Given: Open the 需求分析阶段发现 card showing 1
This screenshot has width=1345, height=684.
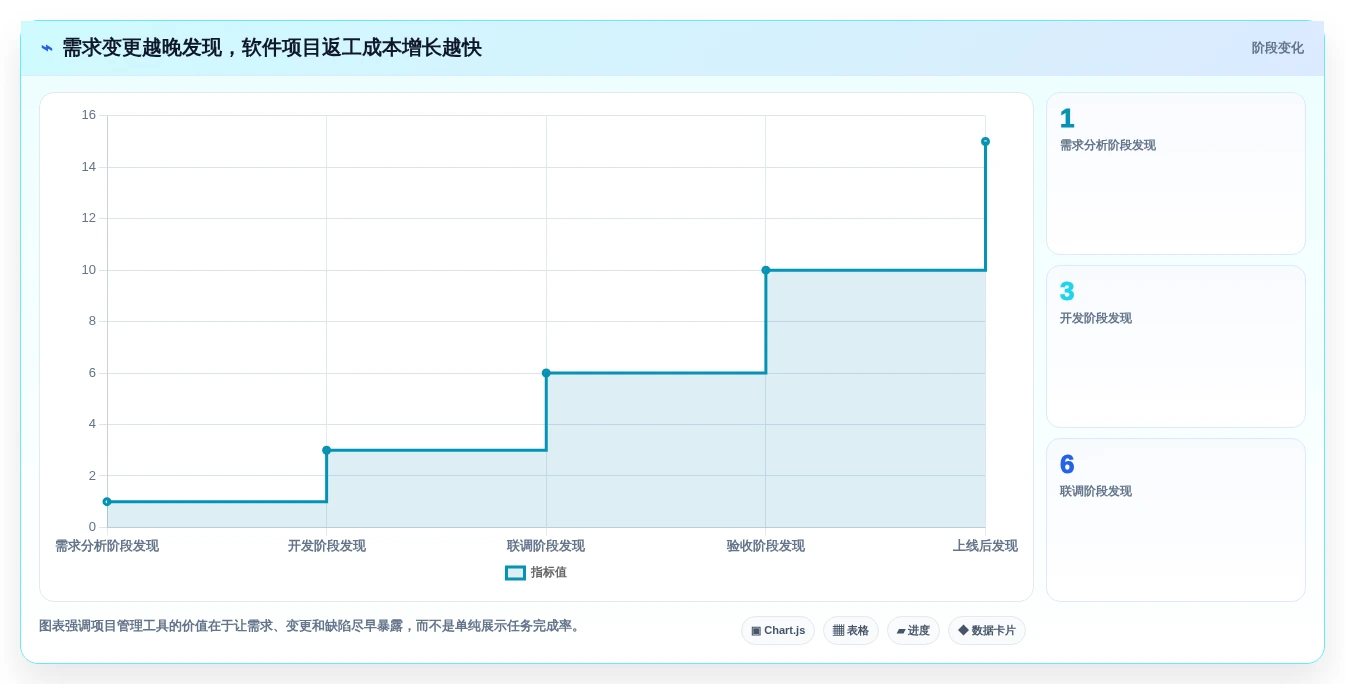Looking at the screenshot, I should tap(1176, 174).
